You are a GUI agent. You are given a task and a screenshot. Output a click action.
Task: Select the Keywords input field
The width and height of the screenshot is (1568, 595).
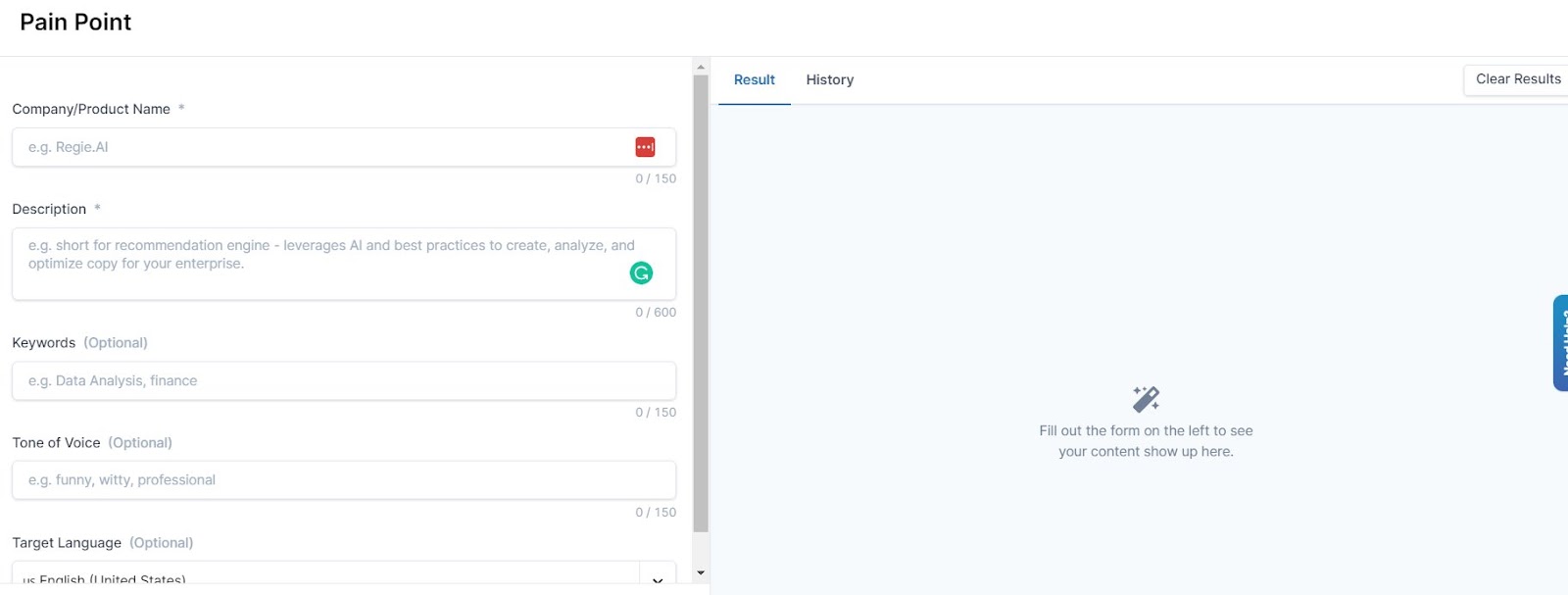pos(343,380)
